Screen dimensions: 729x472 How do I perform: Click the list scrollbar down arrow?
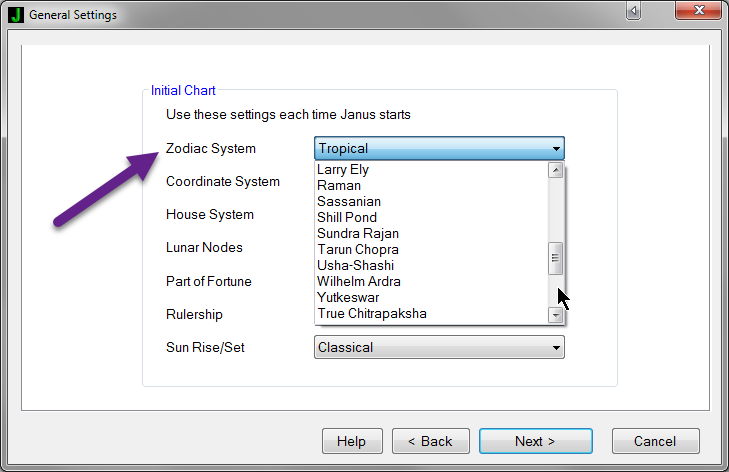tap(556, 315)
